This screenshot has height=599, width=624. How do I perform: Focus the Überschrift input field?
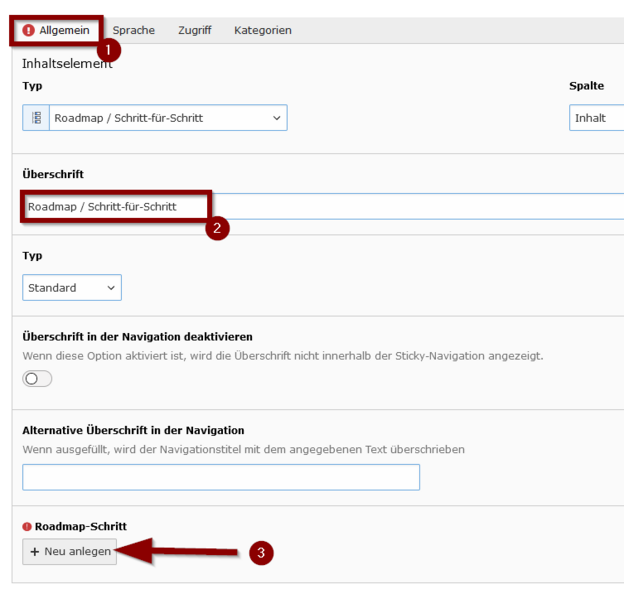[x=323, y=207]
